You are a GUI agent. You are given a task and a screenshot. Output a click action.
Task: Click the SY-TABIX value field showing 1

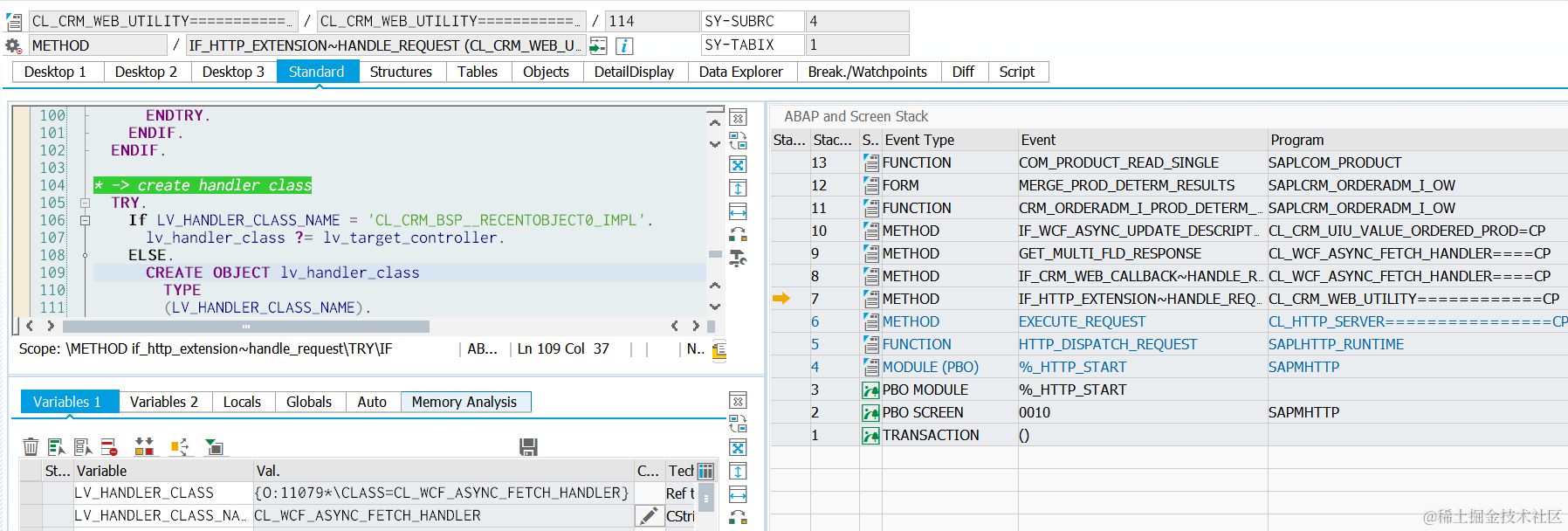pos(856,45)
